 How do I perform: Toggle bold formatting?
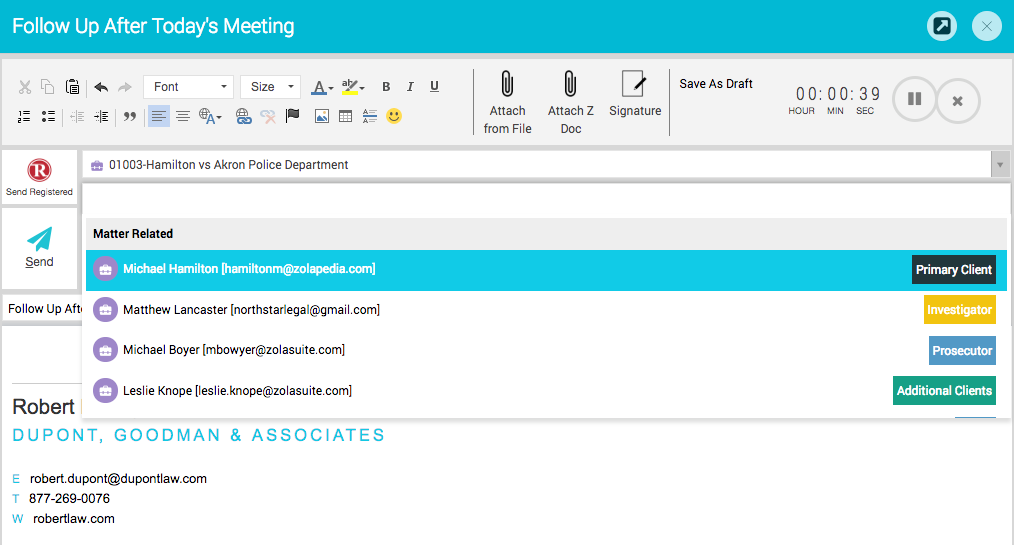coord(386,87)
